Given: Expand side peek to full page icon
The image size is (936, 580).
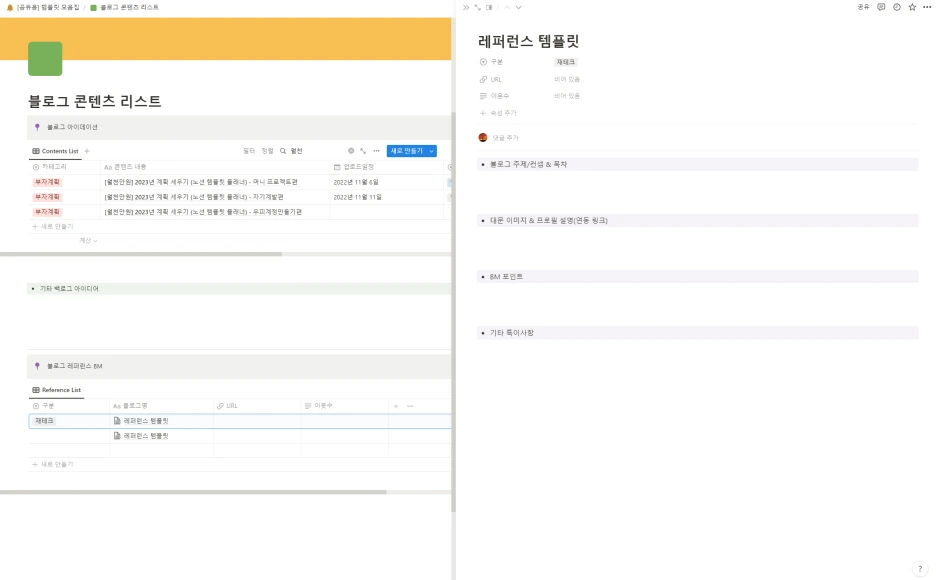Looking at the screenshot, I should [477, 6].
